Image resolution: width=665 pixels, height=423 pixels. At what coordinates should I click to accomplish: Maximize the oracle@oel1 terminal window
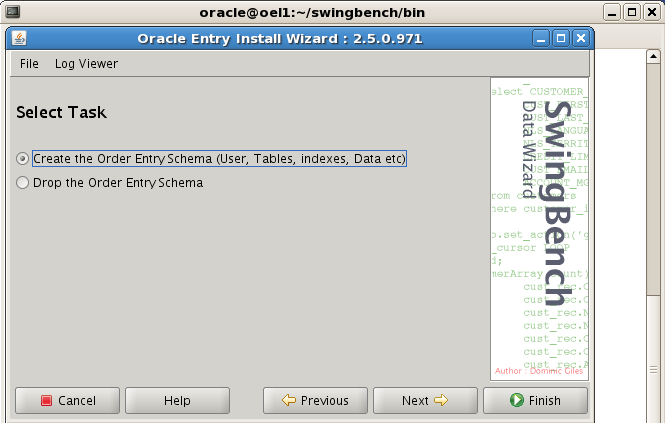[x=631, y=12]
